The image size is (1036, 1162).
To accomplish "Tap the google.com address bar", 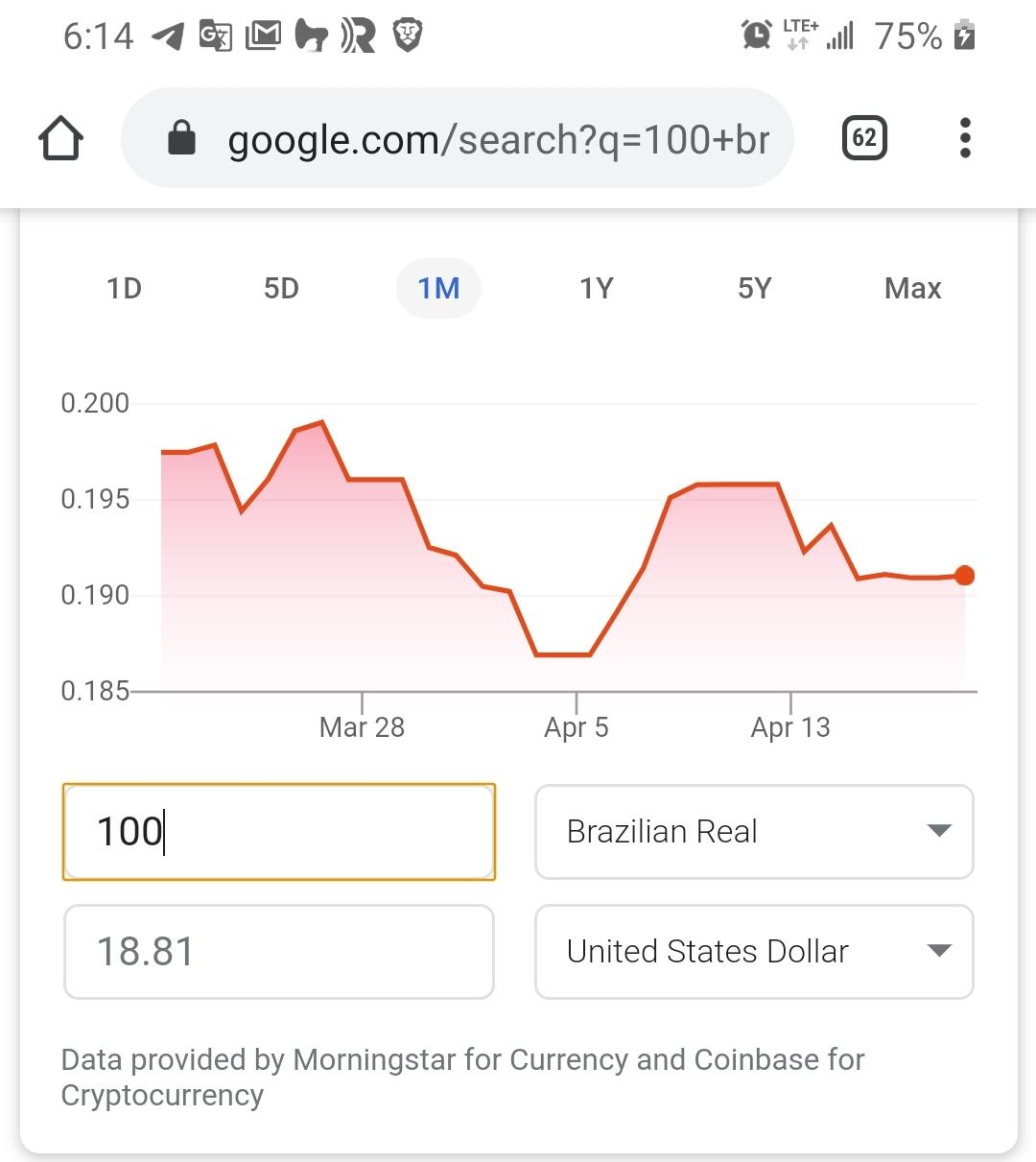I will 458,139.
